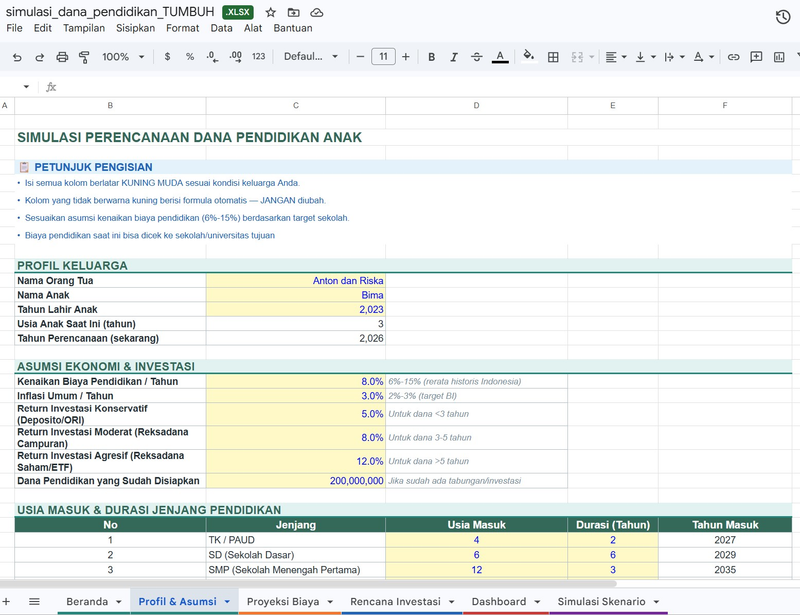Decrease decimal places
The height and width of the screenshot is (615, 800).
coord(212,57)
